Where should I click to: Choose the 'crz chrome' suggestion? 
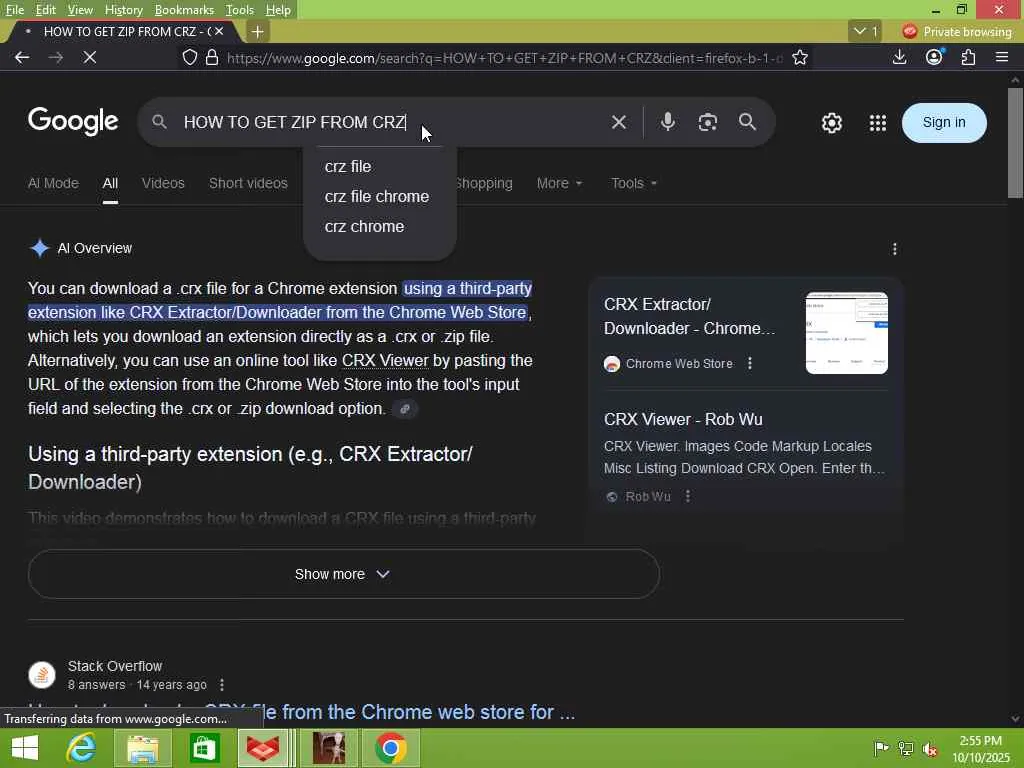point(379,227)
